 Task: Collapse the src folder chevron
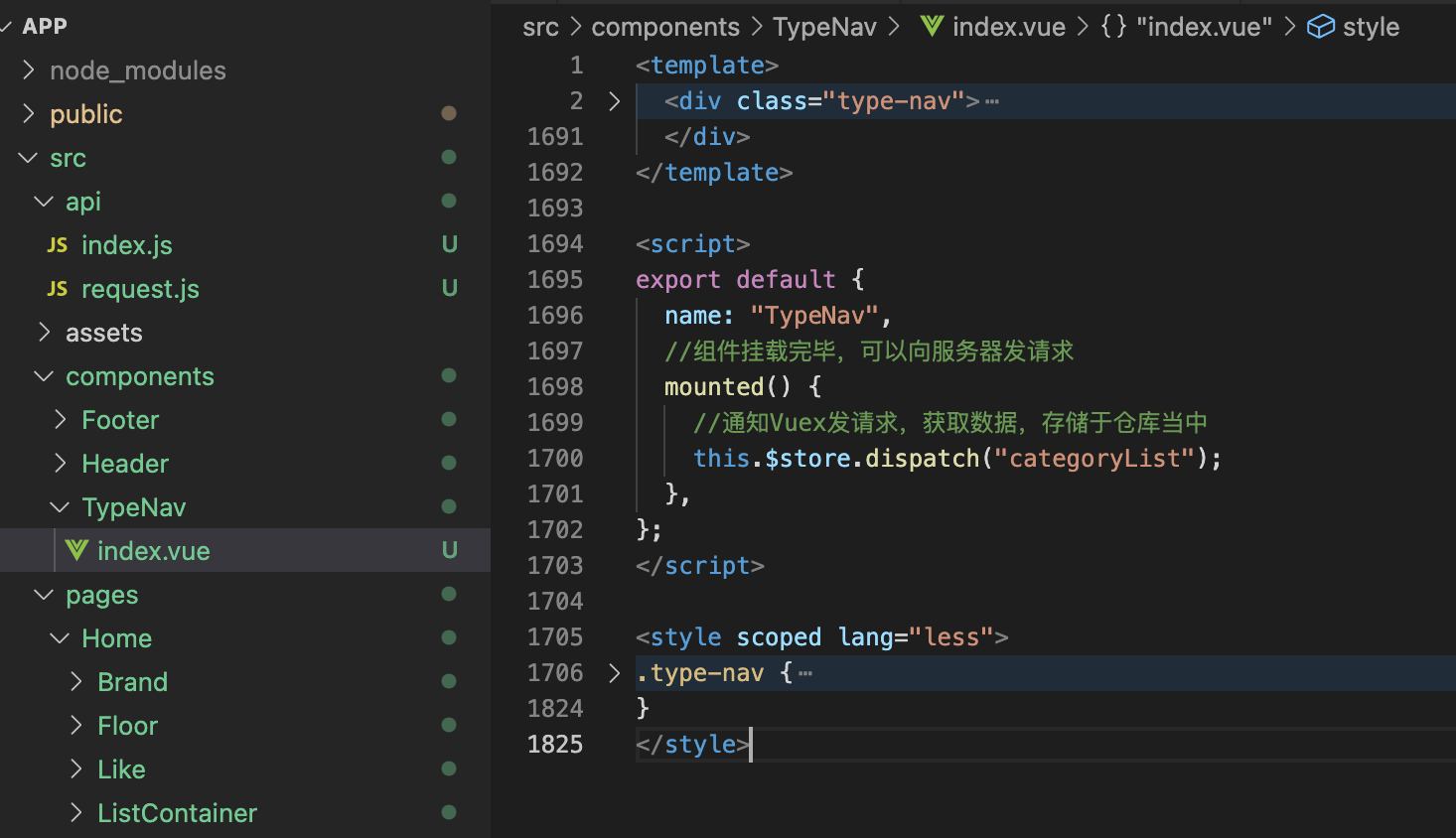[28, 158]
